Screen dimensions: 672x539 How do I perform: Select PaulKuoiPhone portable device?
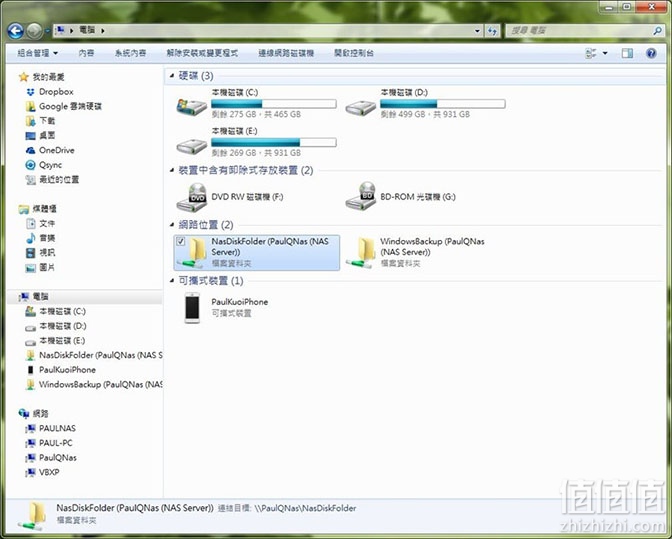coord(226,307)
